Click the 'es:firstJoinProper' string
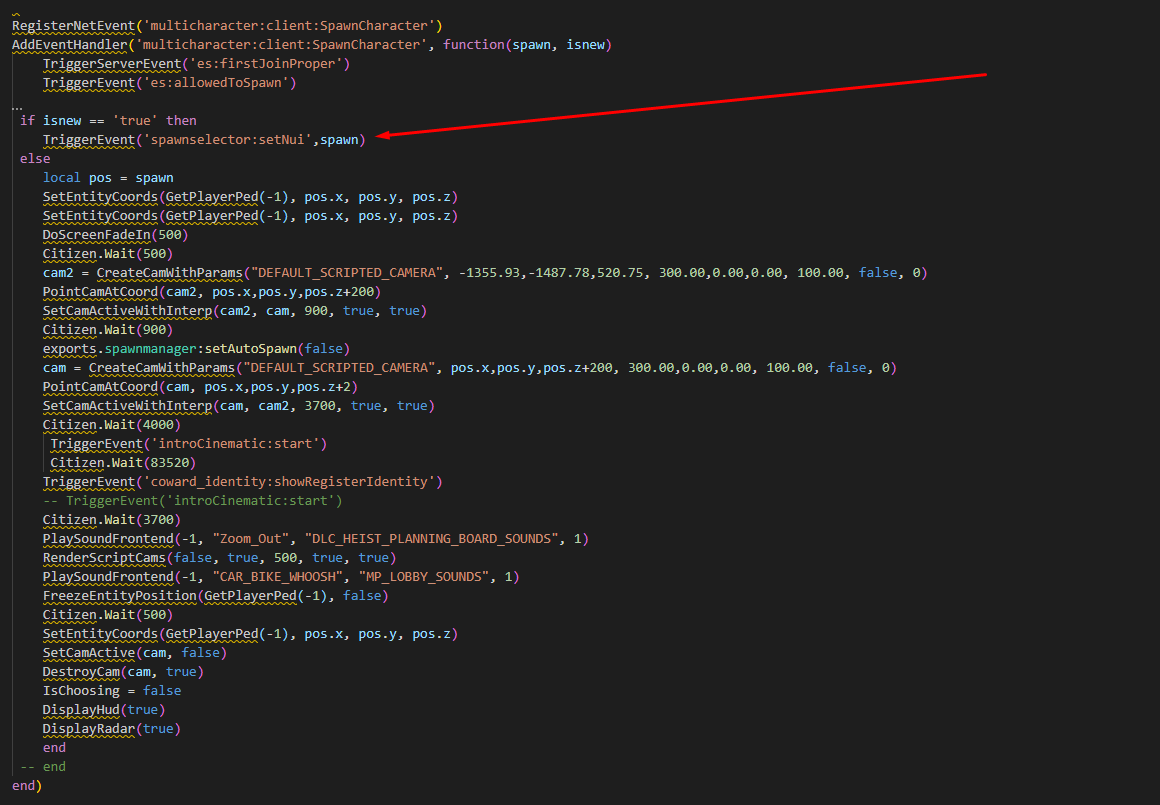This screenshot has width=1160, height=805. pos(266,64)
